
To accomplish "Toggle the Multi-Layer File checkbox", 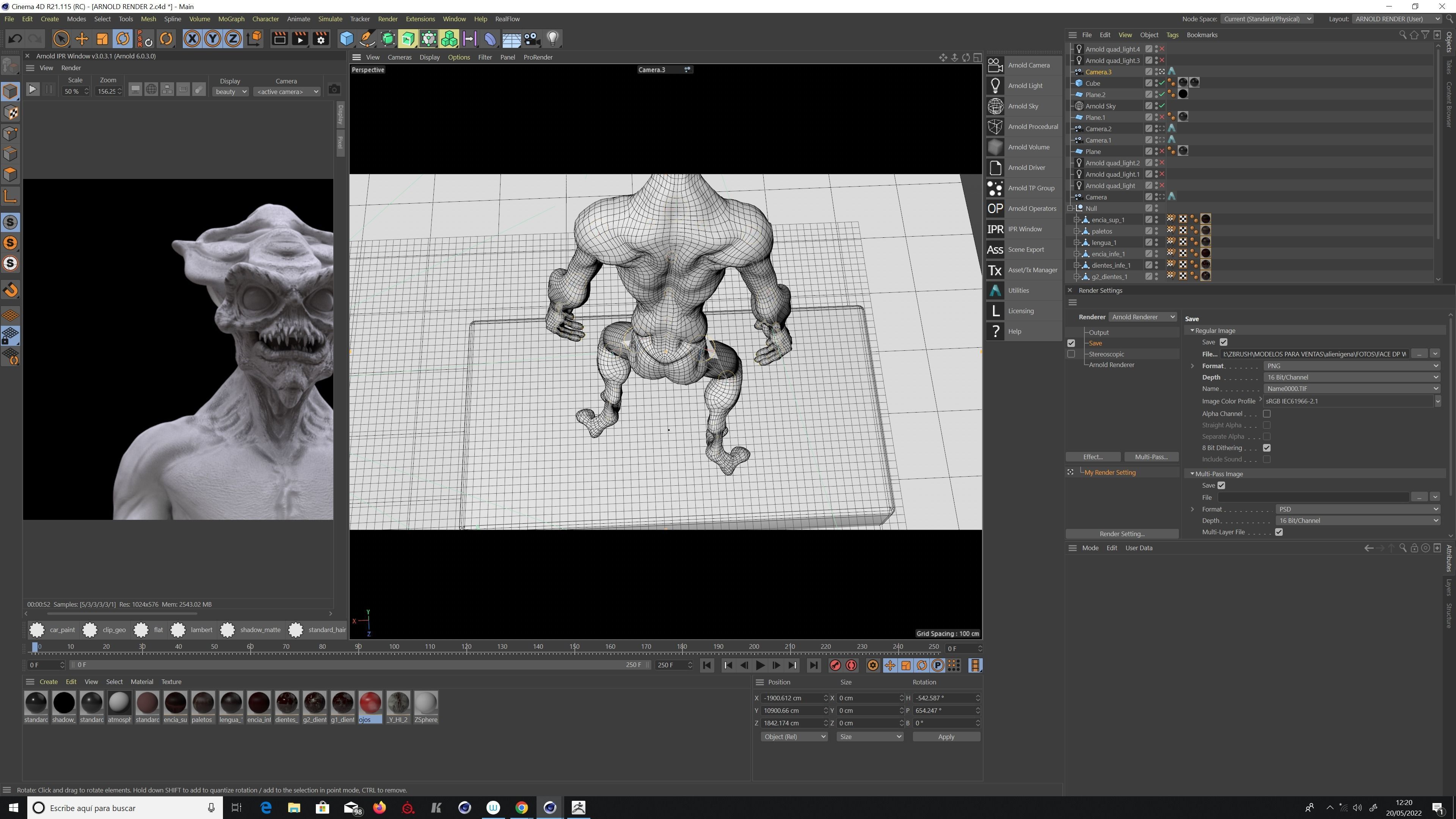I will [x=1279, y=532].
